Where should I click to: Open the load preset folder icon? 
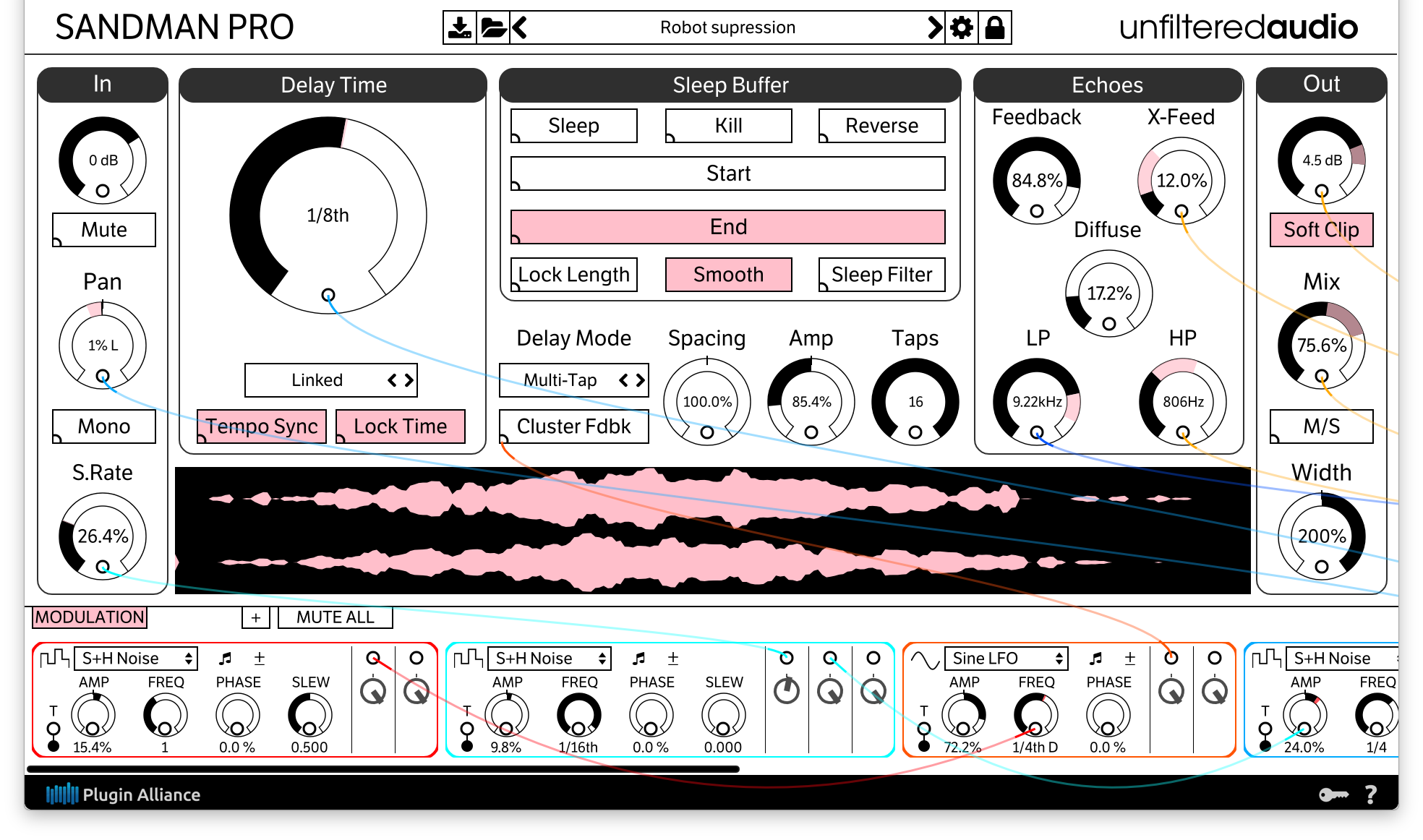[494, 27]
